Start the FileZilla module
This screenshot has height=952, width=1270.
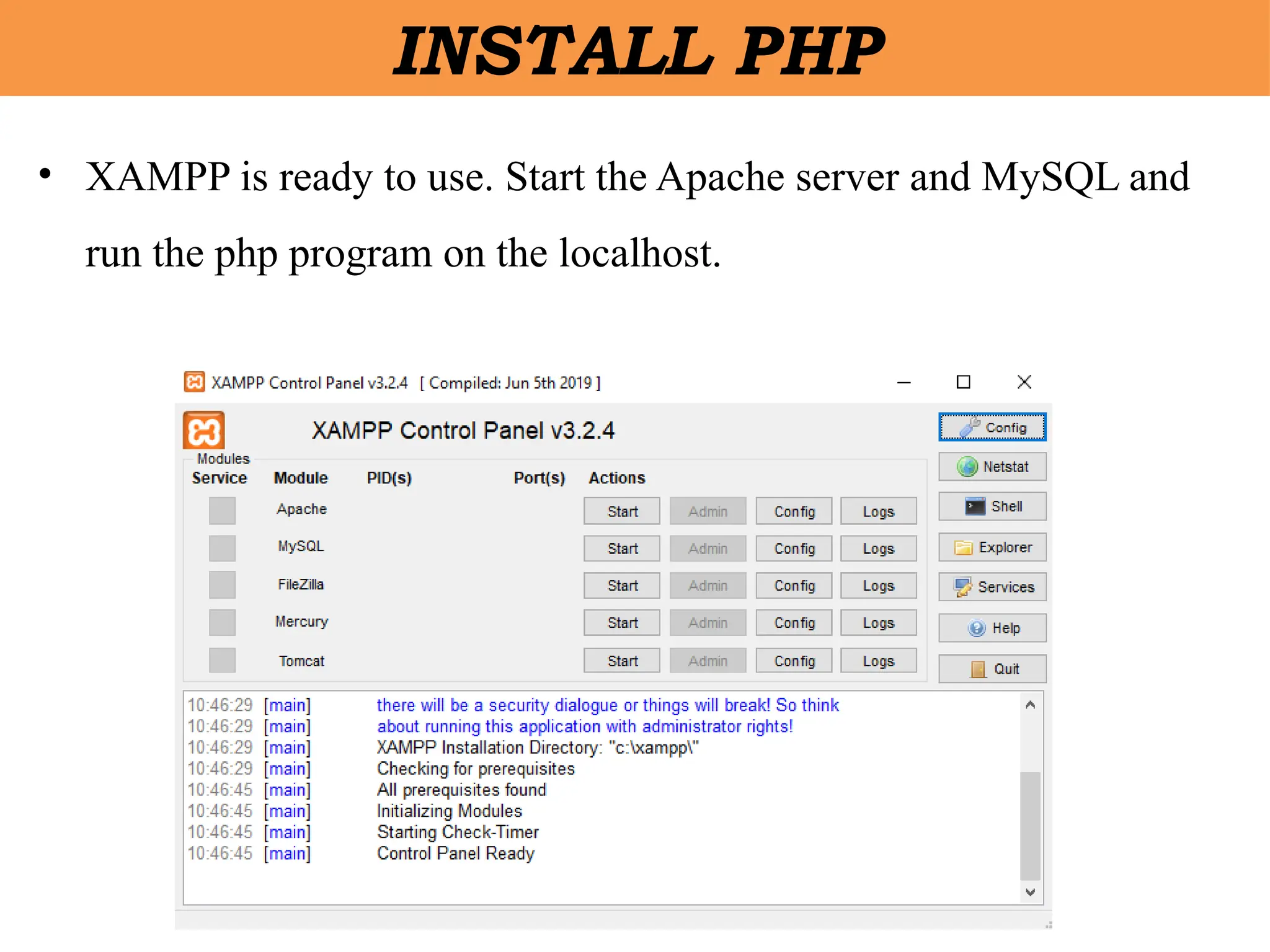tap(622, 586)
